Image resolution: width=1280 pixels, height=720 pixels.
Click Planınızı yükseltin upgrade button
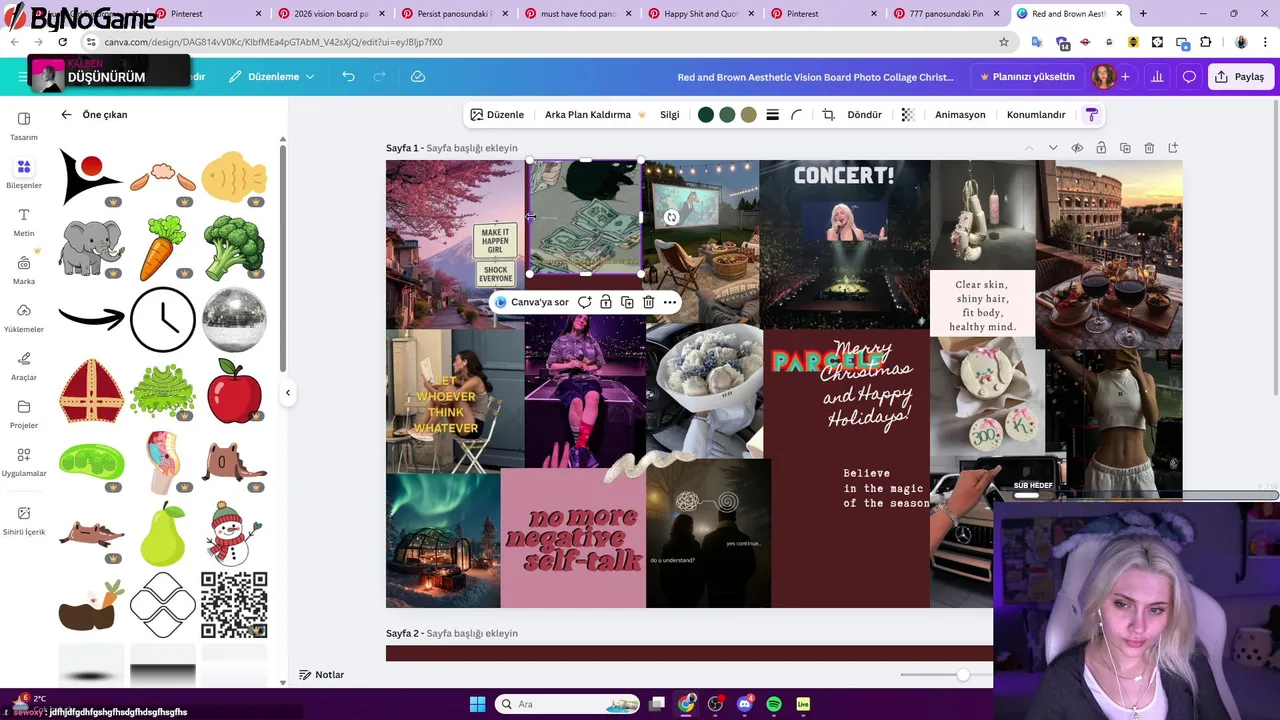coord(1026,77)
